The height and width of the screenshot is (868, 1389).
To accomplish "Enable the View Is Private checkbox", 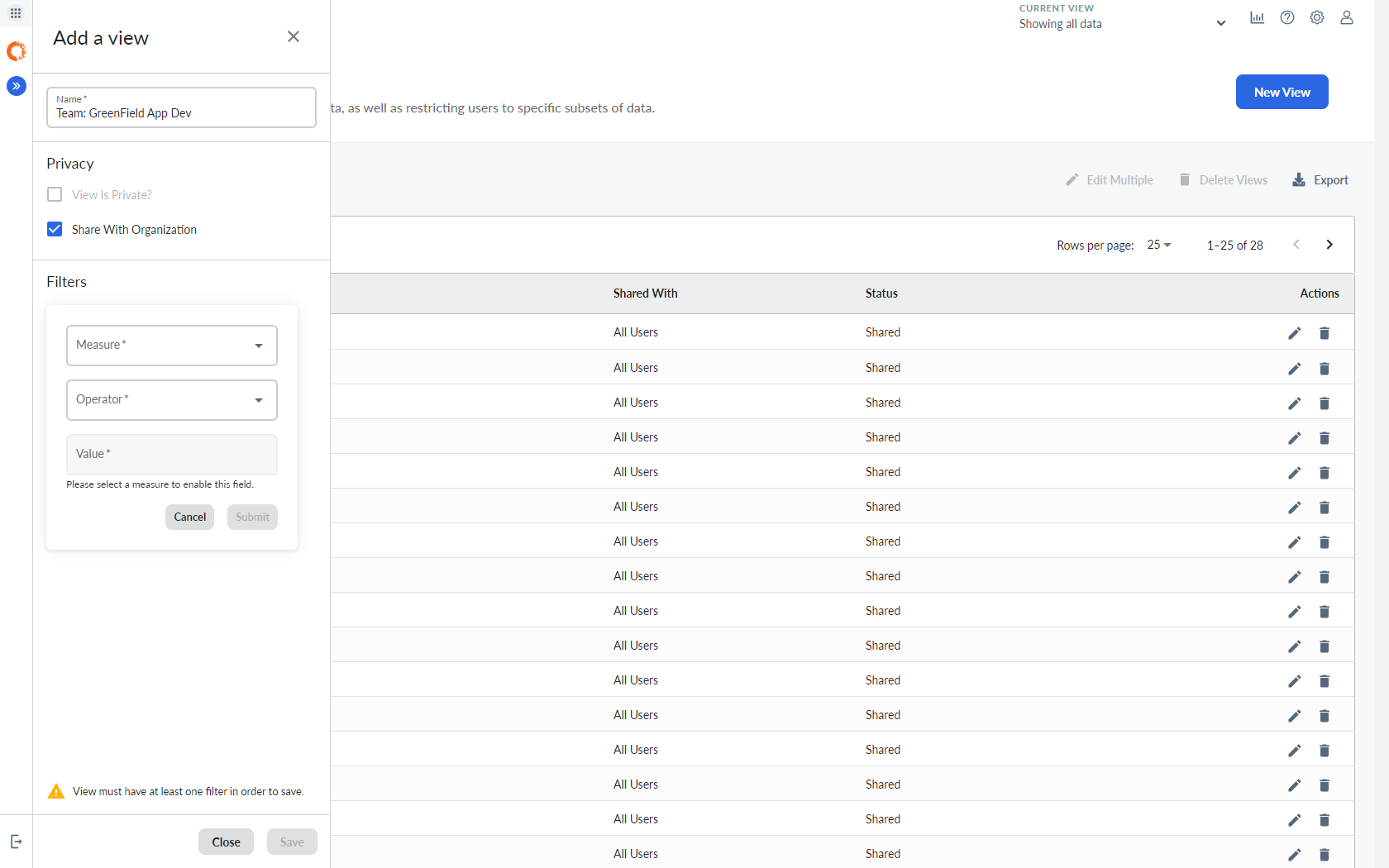I will (55, 194).
